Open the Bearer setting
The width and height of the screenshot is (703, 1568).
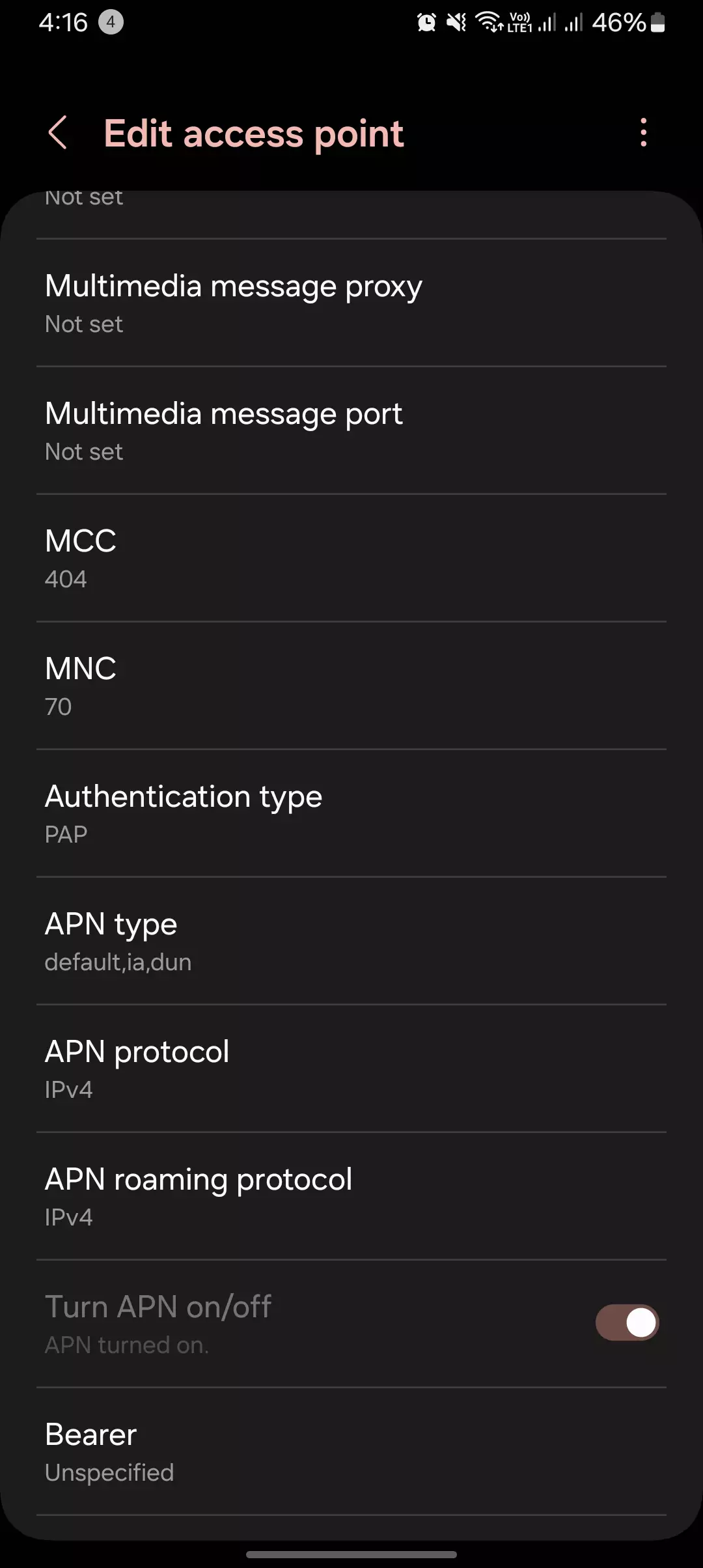351,1451
